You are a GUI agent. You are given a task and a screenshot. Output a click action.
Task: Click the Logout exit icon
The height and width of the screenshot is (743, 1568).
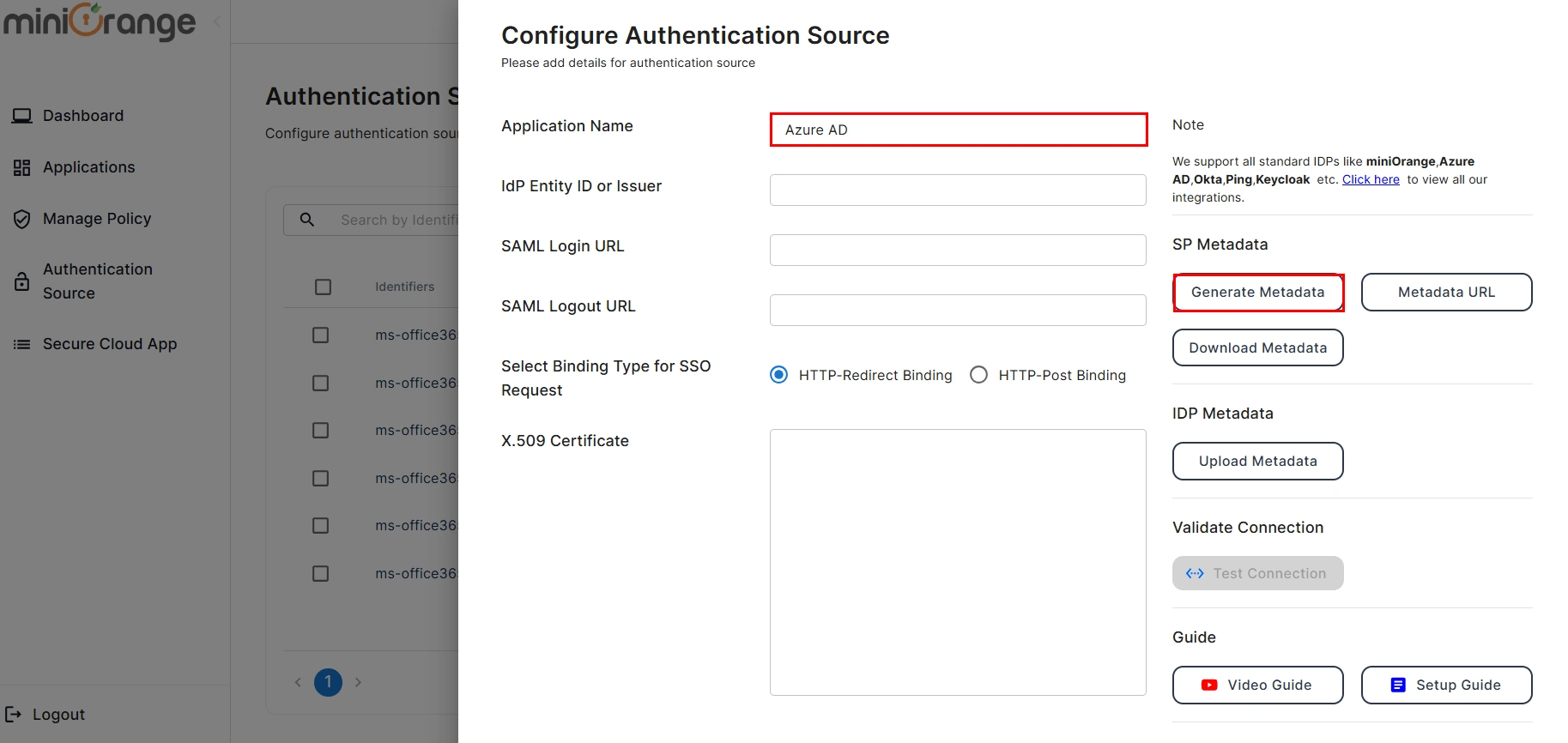(14, 714)
